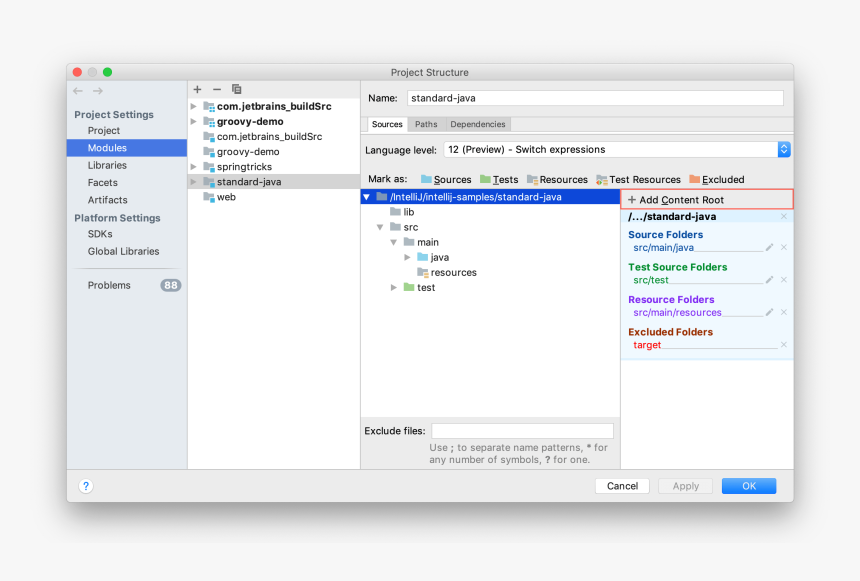
Task: Open Global Libraries settings
Action: coord(123,251)
